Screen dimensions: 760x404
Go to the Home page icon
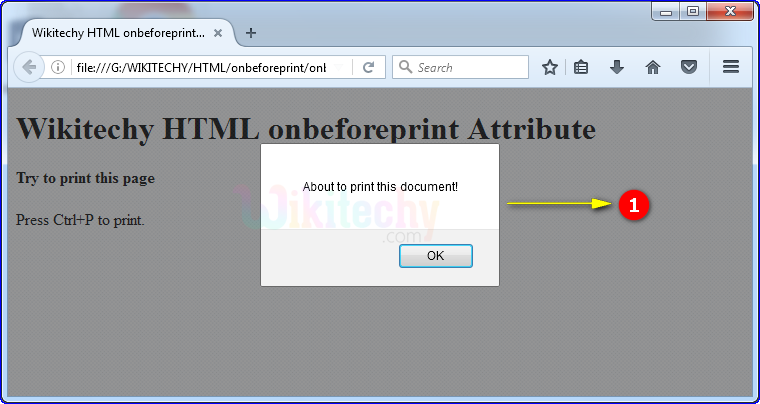[653, 67]
